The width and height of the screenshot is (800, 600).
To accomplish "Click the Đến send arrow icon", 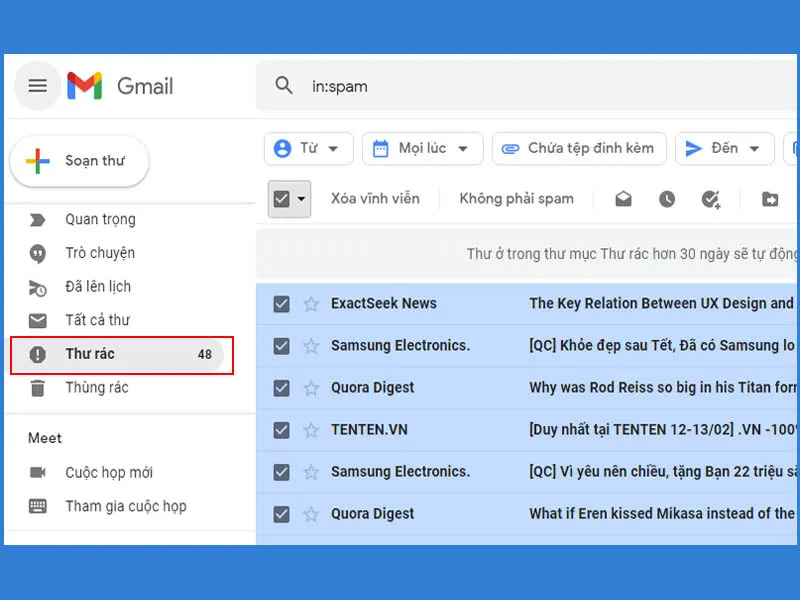I will (693, 148).
